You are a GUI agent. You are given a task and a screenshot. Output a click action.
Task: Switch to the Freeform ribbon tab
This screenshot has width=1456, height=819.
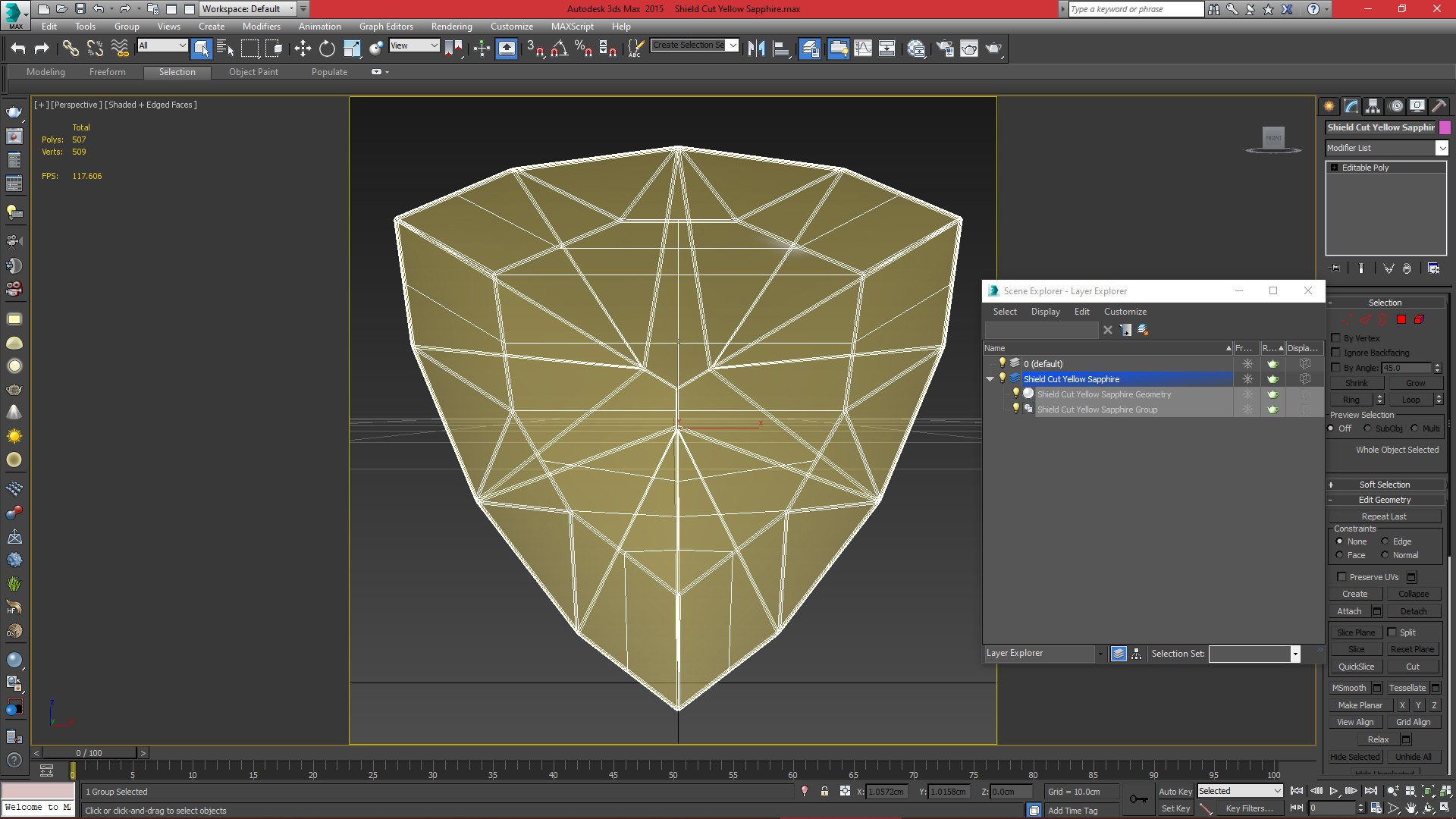coord(107,72)
